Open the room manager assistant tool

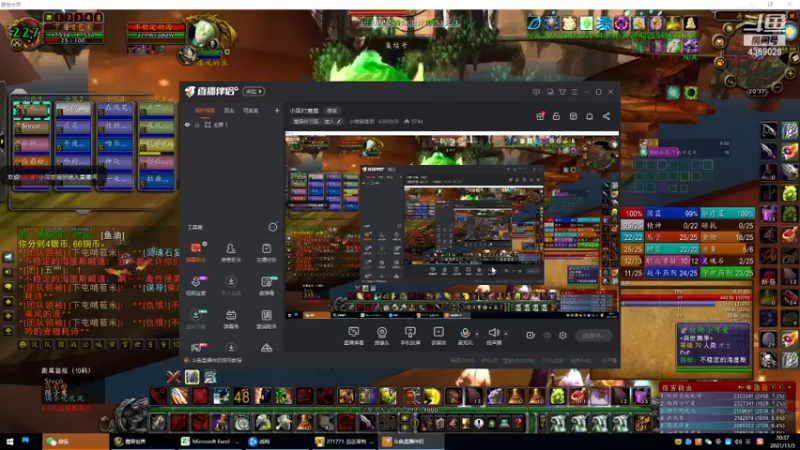231,252
